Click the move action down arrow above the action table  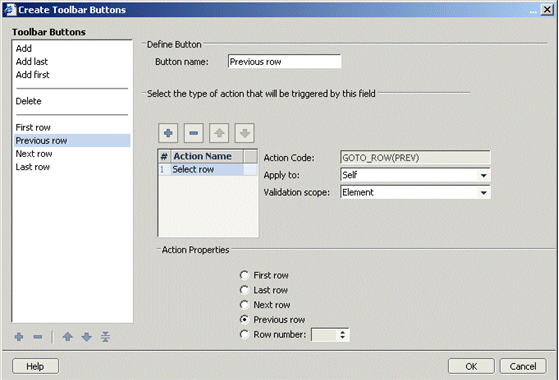(x=245, y=133)
